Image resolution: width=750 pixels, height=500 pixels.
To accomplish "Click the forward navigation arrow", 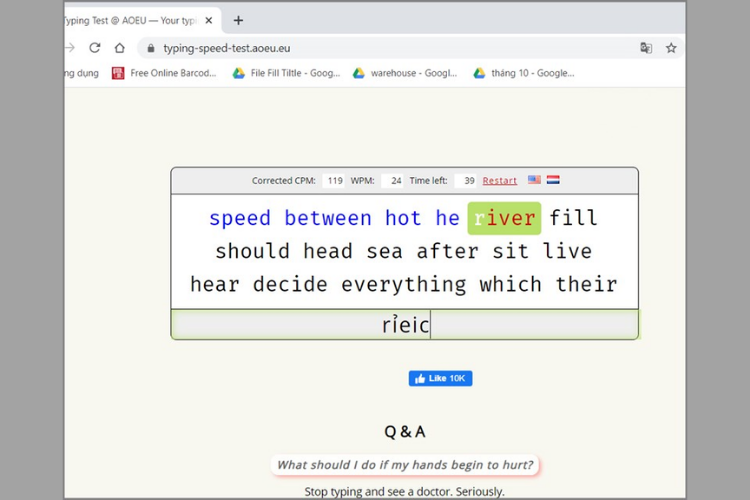I will 70,48.
